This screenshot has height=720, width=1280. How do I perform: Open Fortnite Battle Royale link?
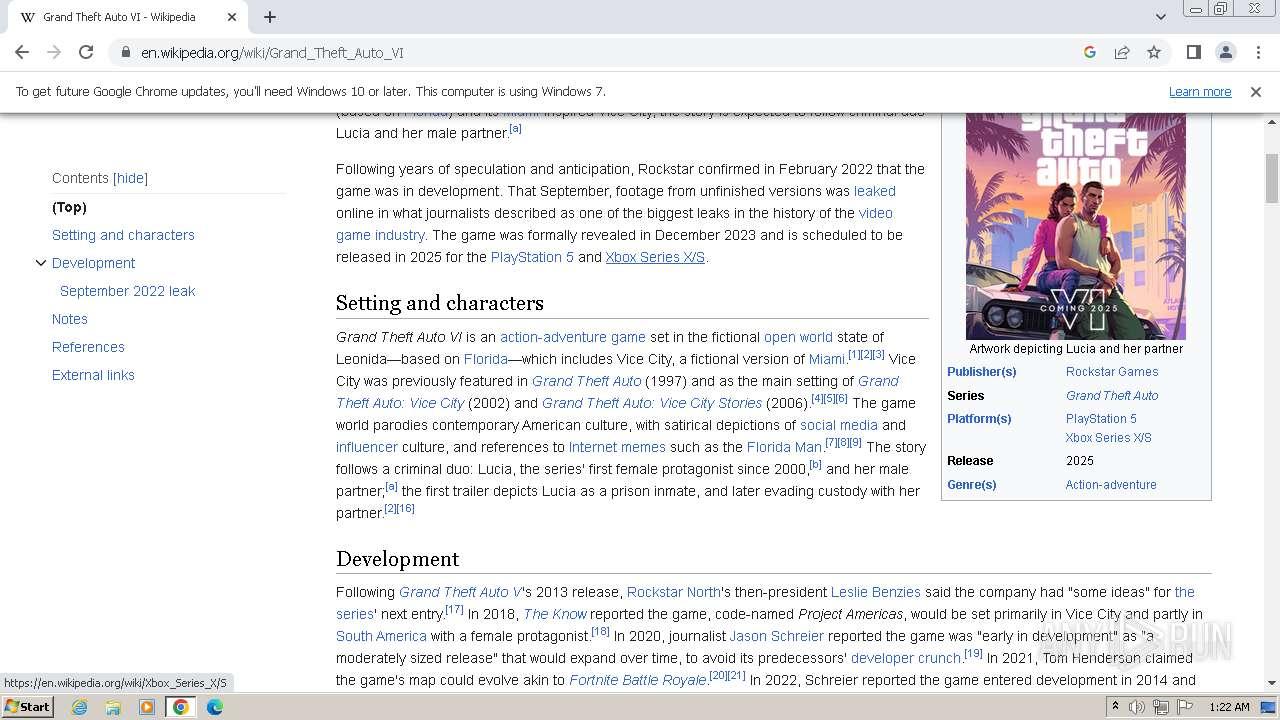[638, 680]
